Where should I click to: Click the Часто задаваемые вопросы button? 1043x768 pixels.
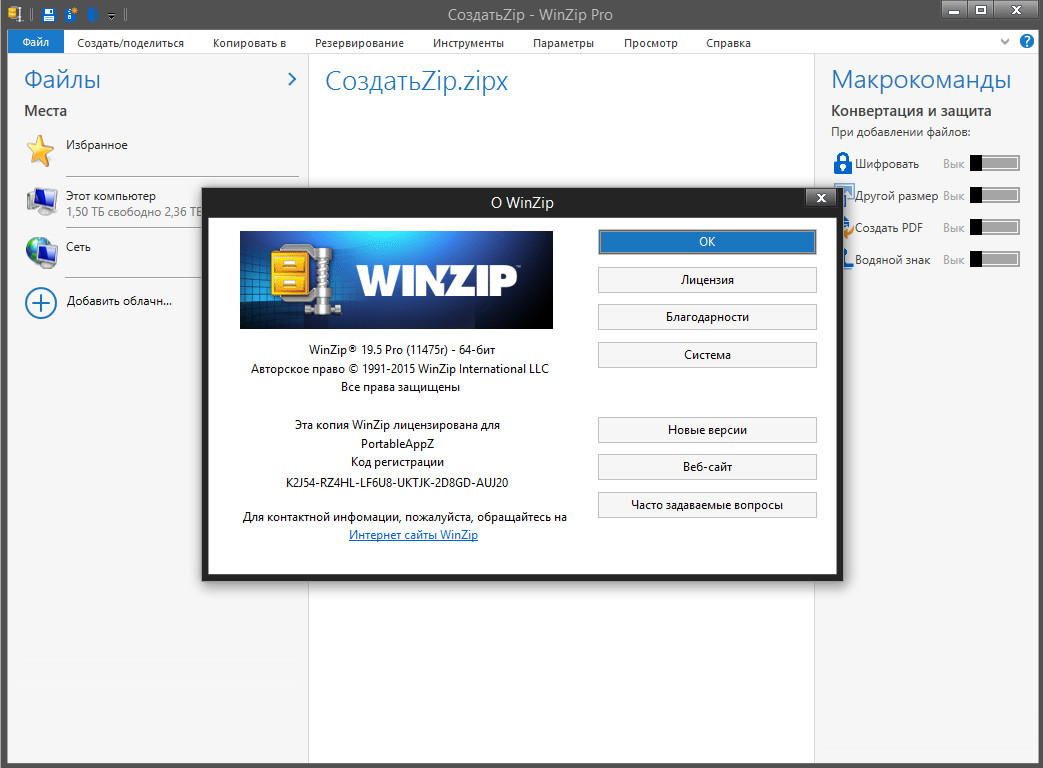coord(707,505)
